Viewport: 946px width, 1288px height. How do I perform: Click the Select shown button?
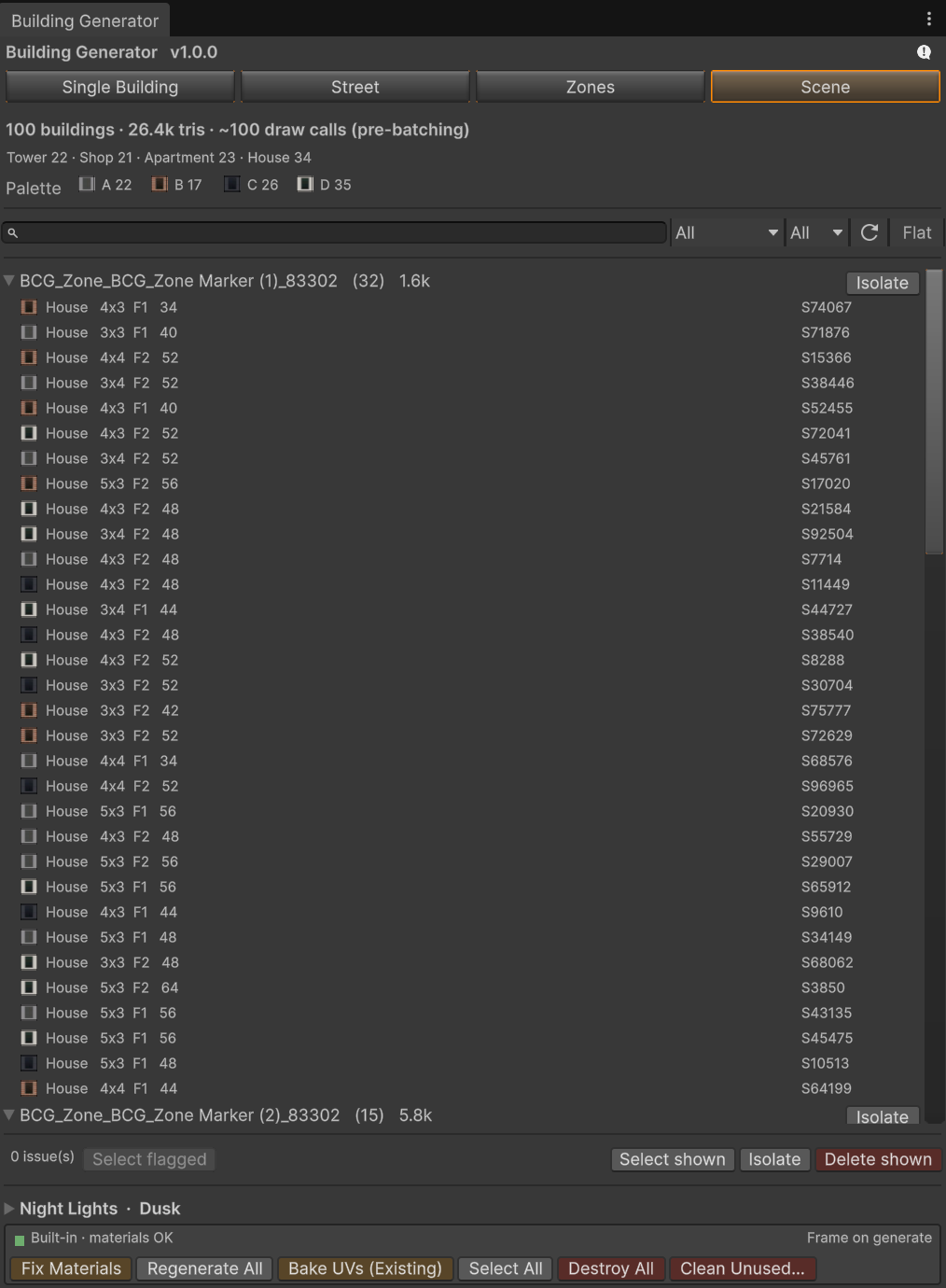click(x=673, y=1159)
